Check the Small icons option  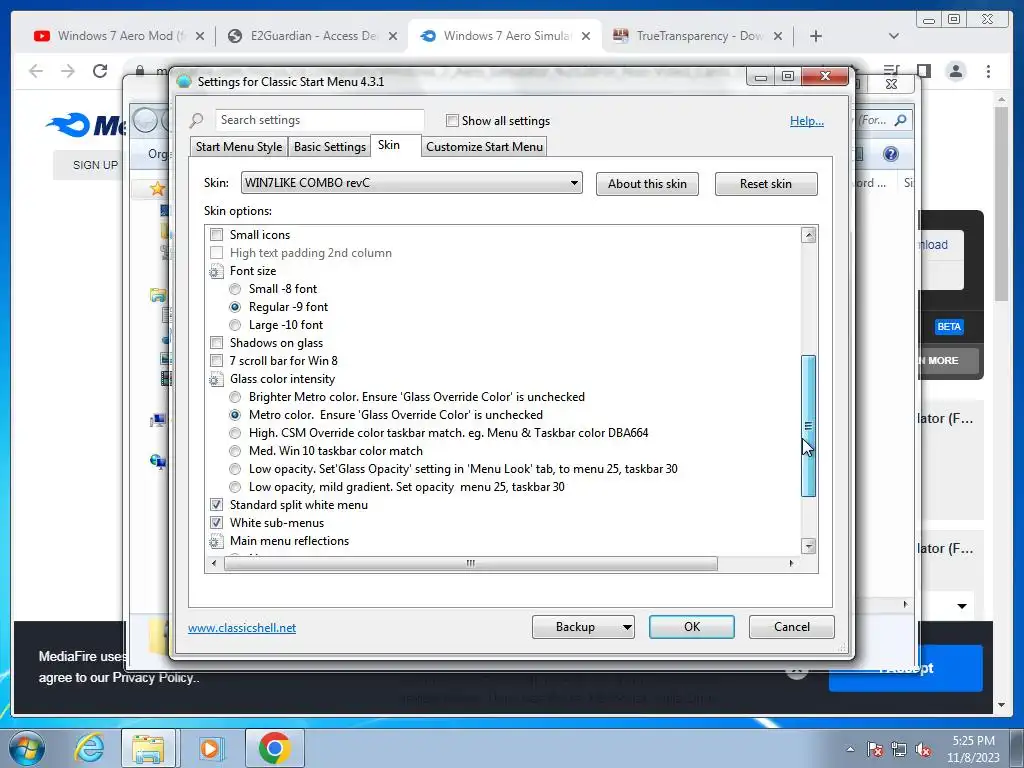[x=216, y=234]
